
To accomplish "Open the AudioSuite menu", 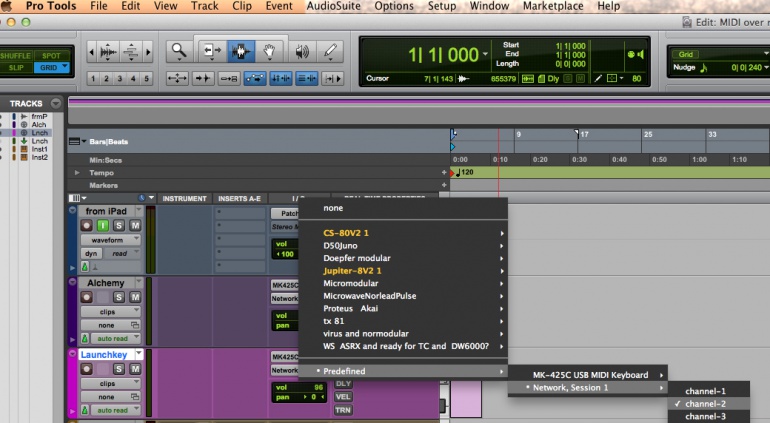I will 333,6.
